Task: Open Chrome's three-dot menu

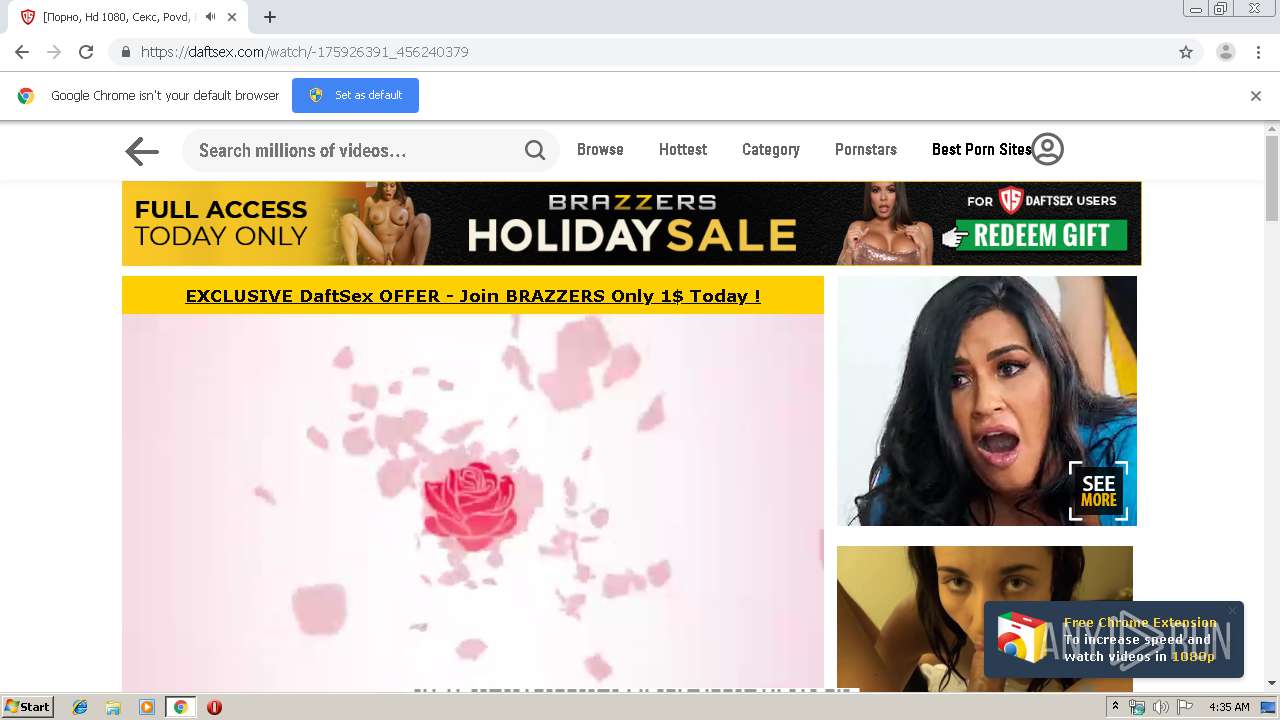Action: 1259,52
